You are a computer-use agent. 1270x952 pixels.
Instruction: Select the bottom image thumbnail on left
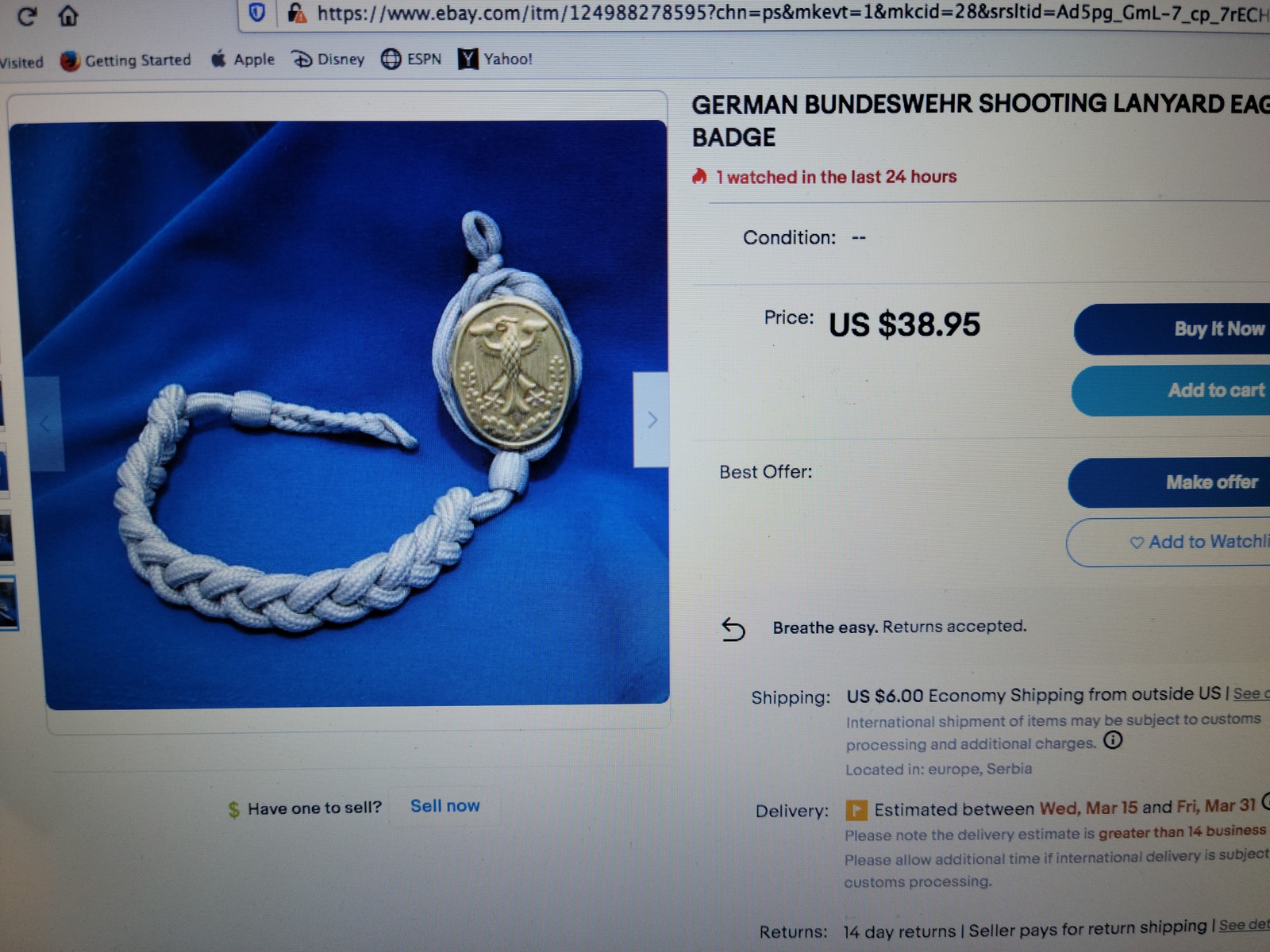point(8,604)
